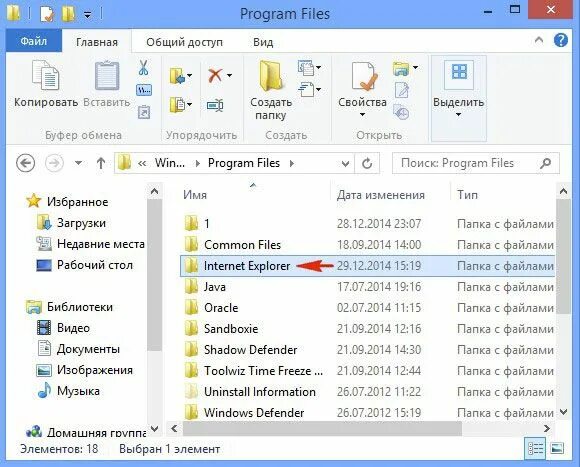Switch to the Вид ribbon tab
The image size is (580, 467).
click(263, 42)
